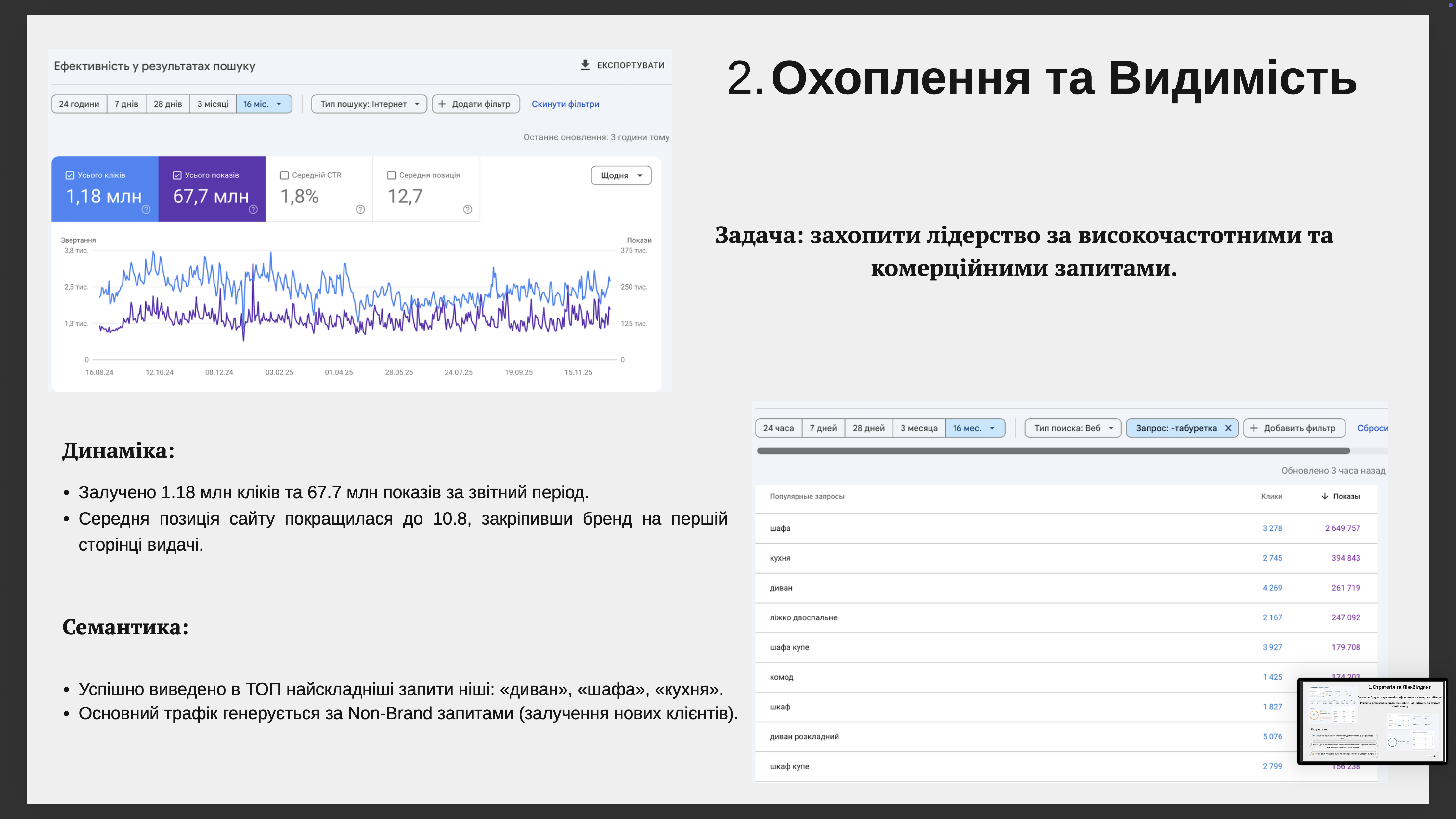Enable Середній CTR checkbox

coord(284,175)
